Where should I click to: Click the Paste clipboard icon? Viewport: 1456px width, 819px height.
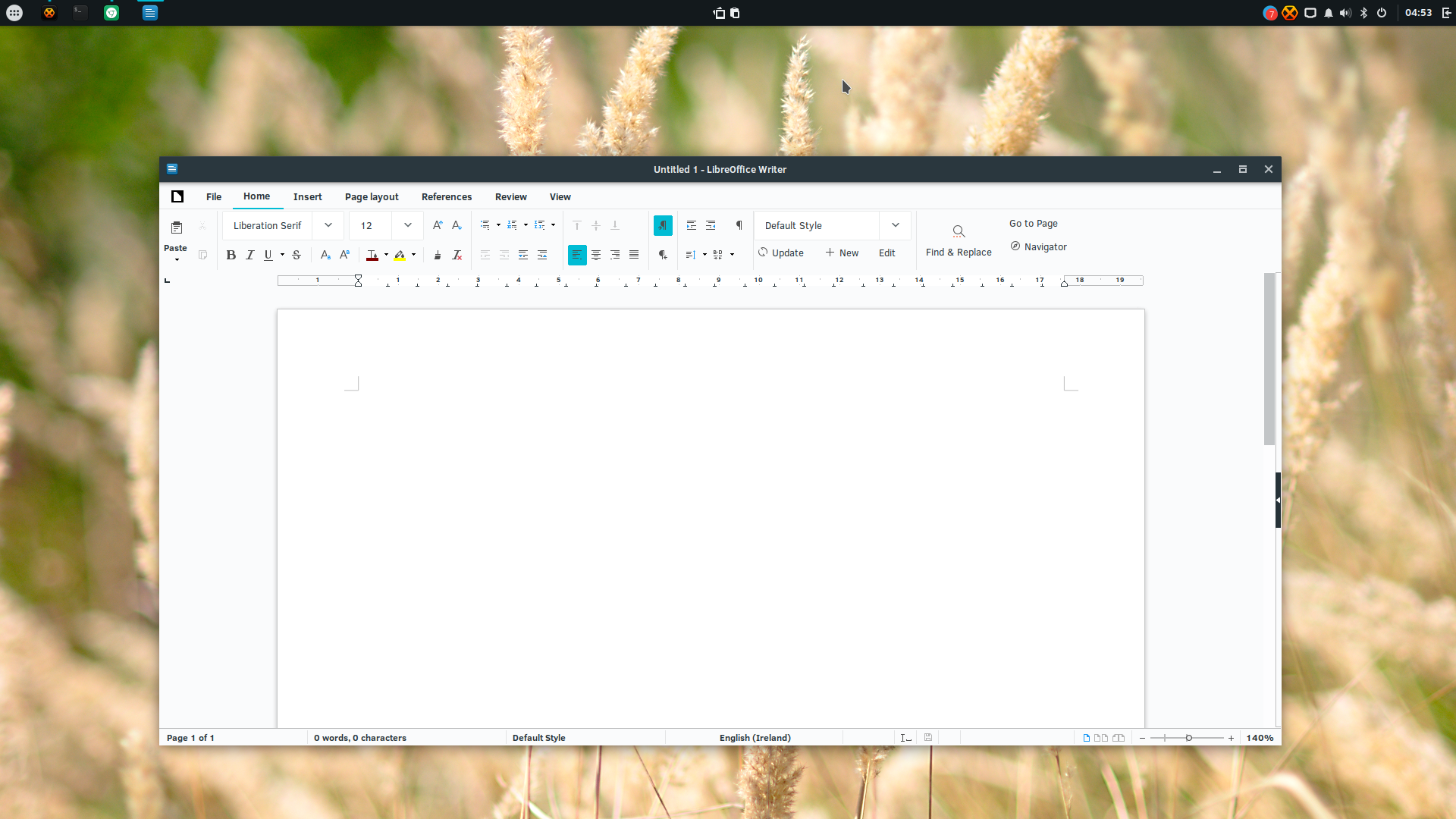tap(177, 227)
